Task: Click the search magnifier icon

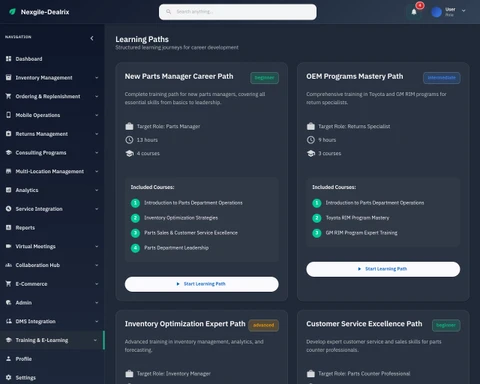Action: point(169,12)
